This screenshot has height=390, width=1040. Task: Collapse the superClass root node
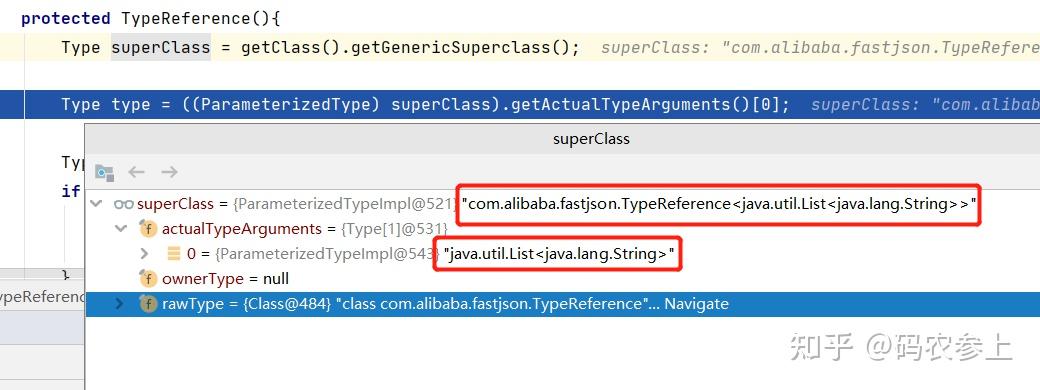coord(96,204)
